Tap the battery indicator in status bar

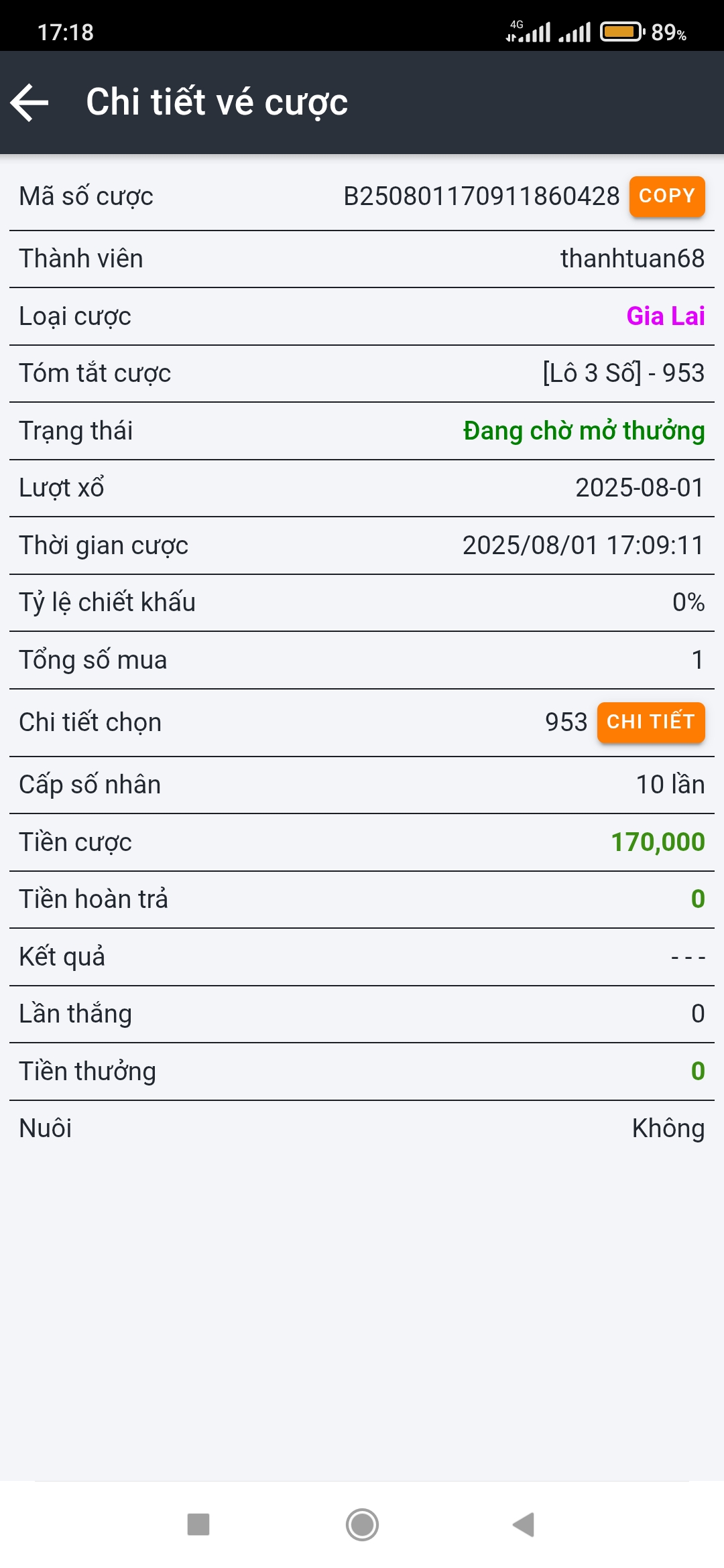621,31
